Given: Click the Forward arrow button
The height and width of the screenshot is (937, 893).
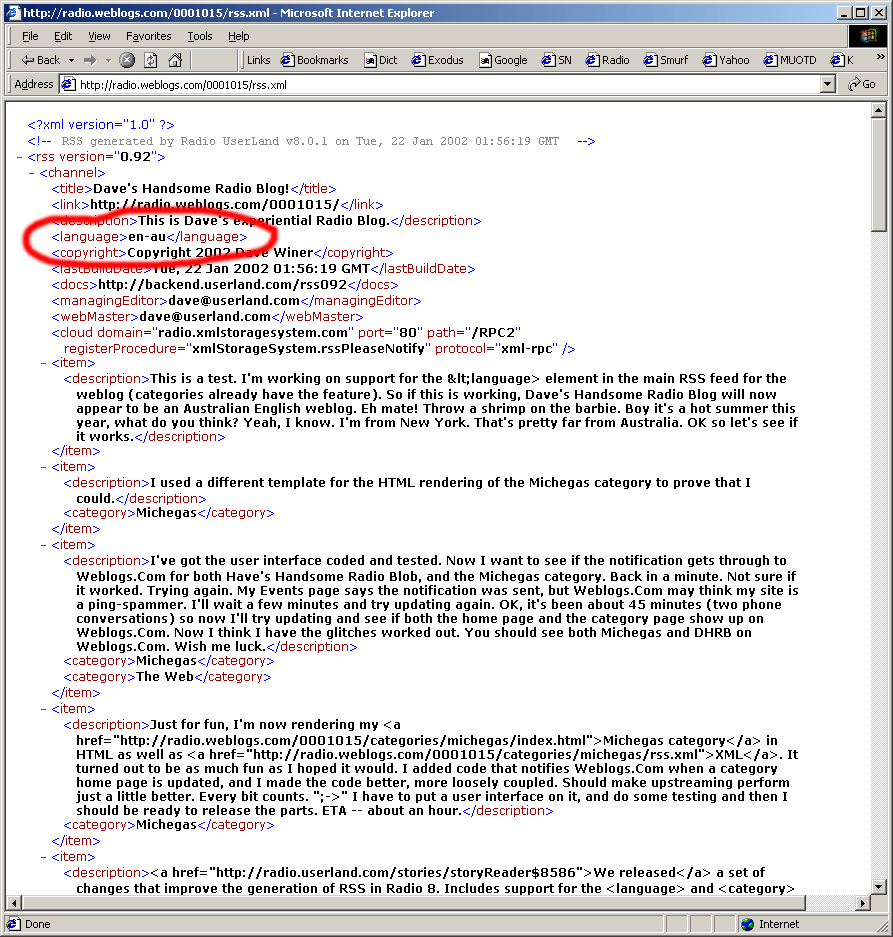Looking at the screenshot, I should [87, 60].
